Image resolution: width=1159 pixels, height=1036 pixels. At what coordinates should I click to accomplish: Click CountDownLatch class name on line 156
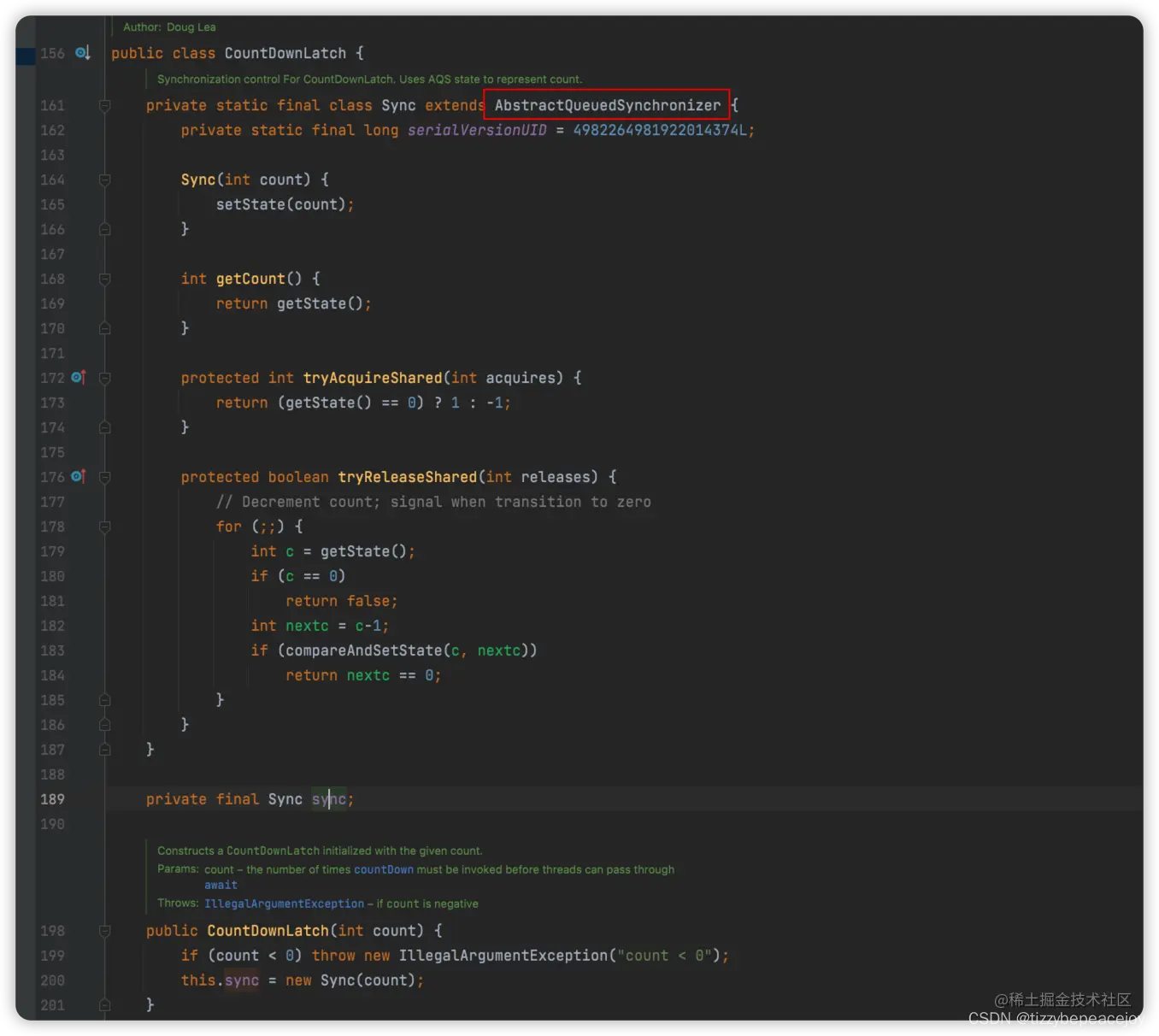tap(285, 53)
